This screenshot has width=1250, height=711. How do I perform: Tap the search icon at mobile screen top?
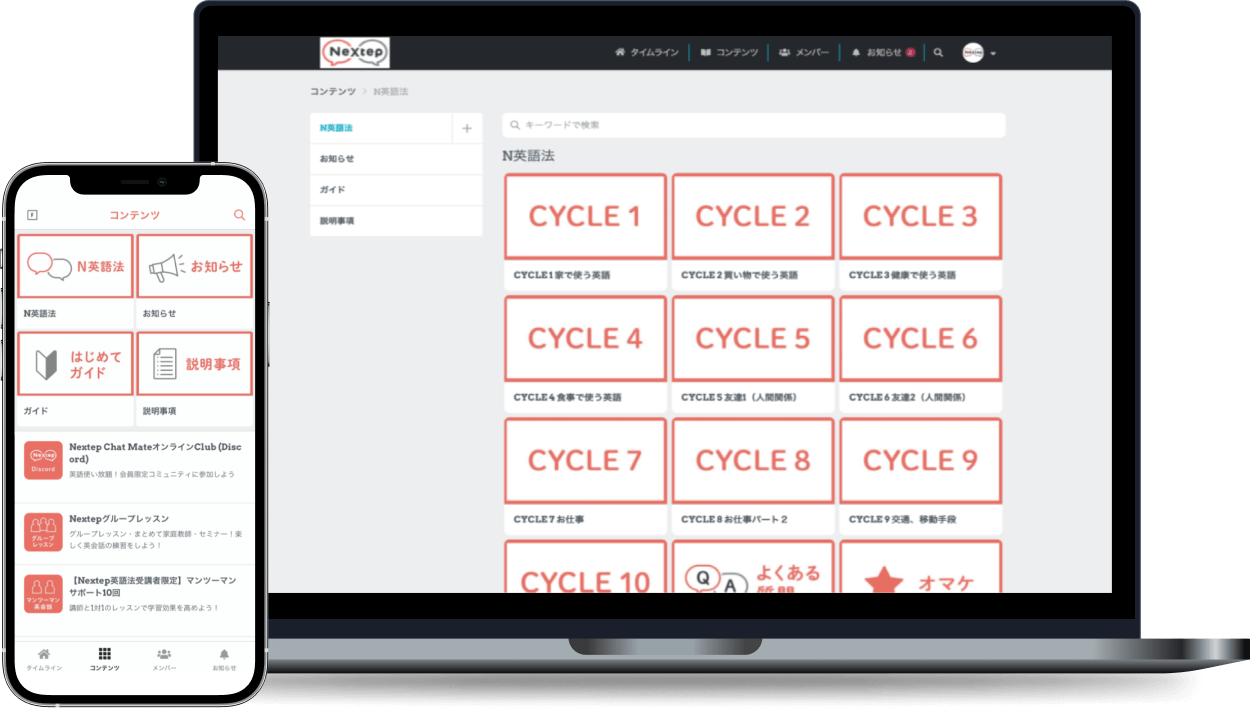click(x=239, y=214)
